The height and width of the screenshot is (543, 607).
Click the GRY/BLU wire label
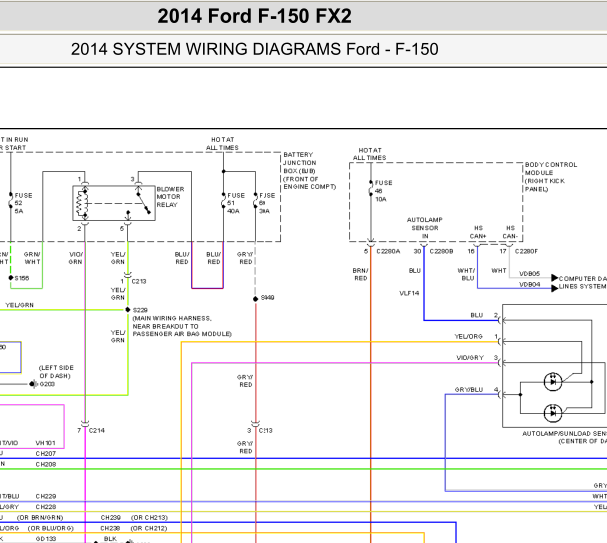(x=469, y=390)
